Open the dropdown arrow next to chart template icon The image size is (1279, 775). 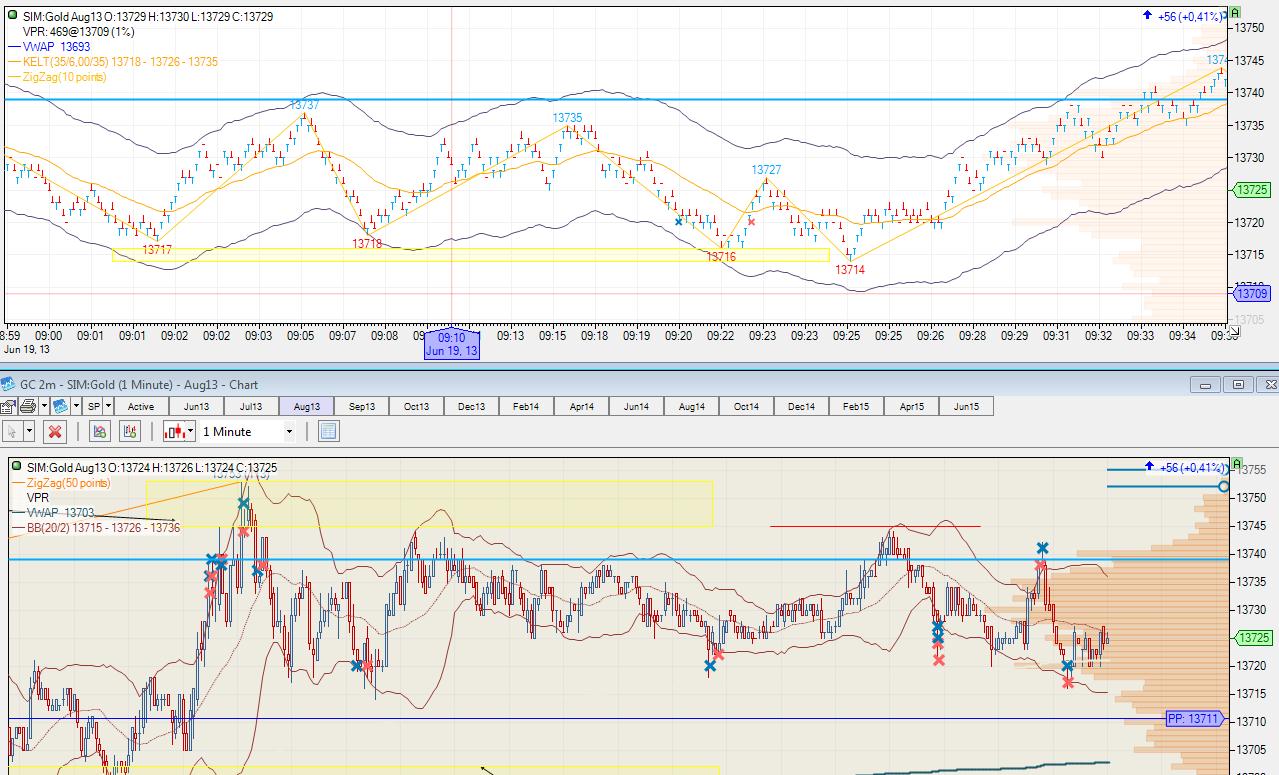pos(76,406)
